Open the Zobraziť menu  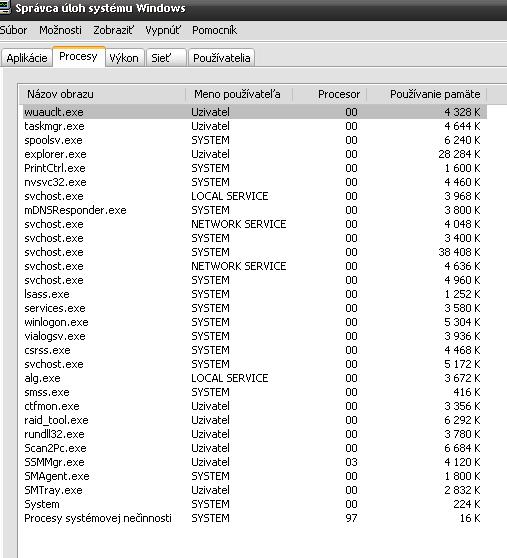pyautogui.click(x=114, y=30)
